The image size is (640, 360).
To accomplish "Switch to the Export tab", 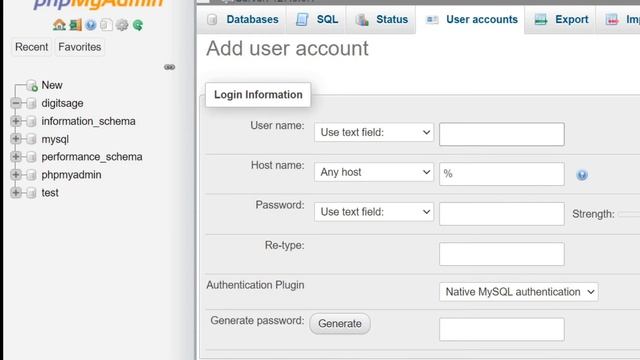I will pos(560,20).
